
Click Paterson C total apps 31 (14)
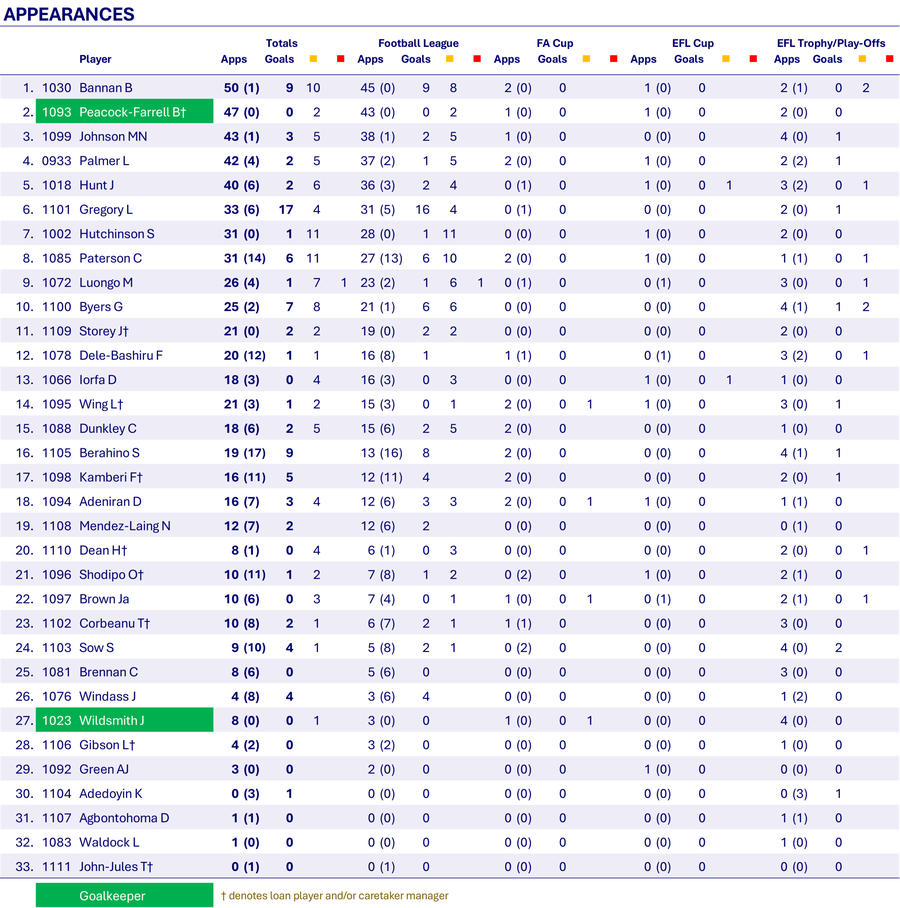(244, 258)
